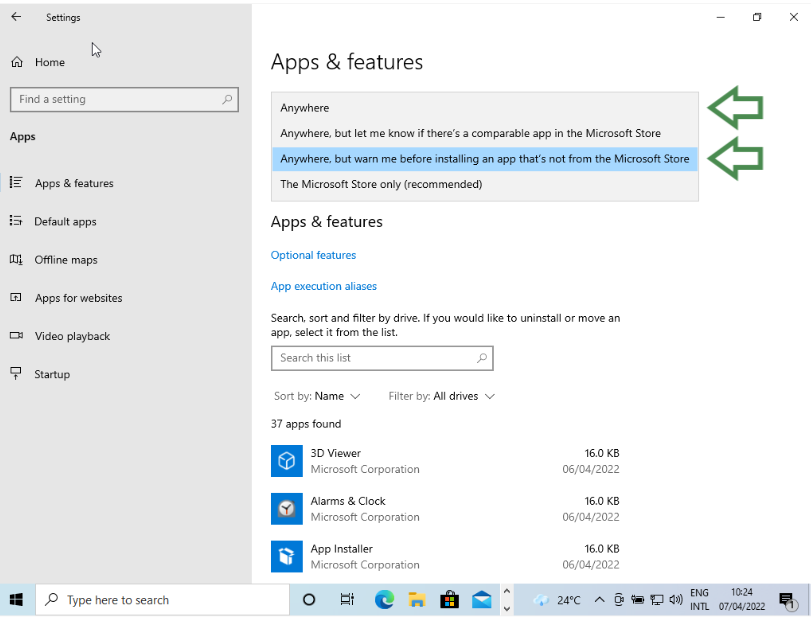Show hidden tray icons chevron
The image size is (811, 618).
(x=599, y=600)
